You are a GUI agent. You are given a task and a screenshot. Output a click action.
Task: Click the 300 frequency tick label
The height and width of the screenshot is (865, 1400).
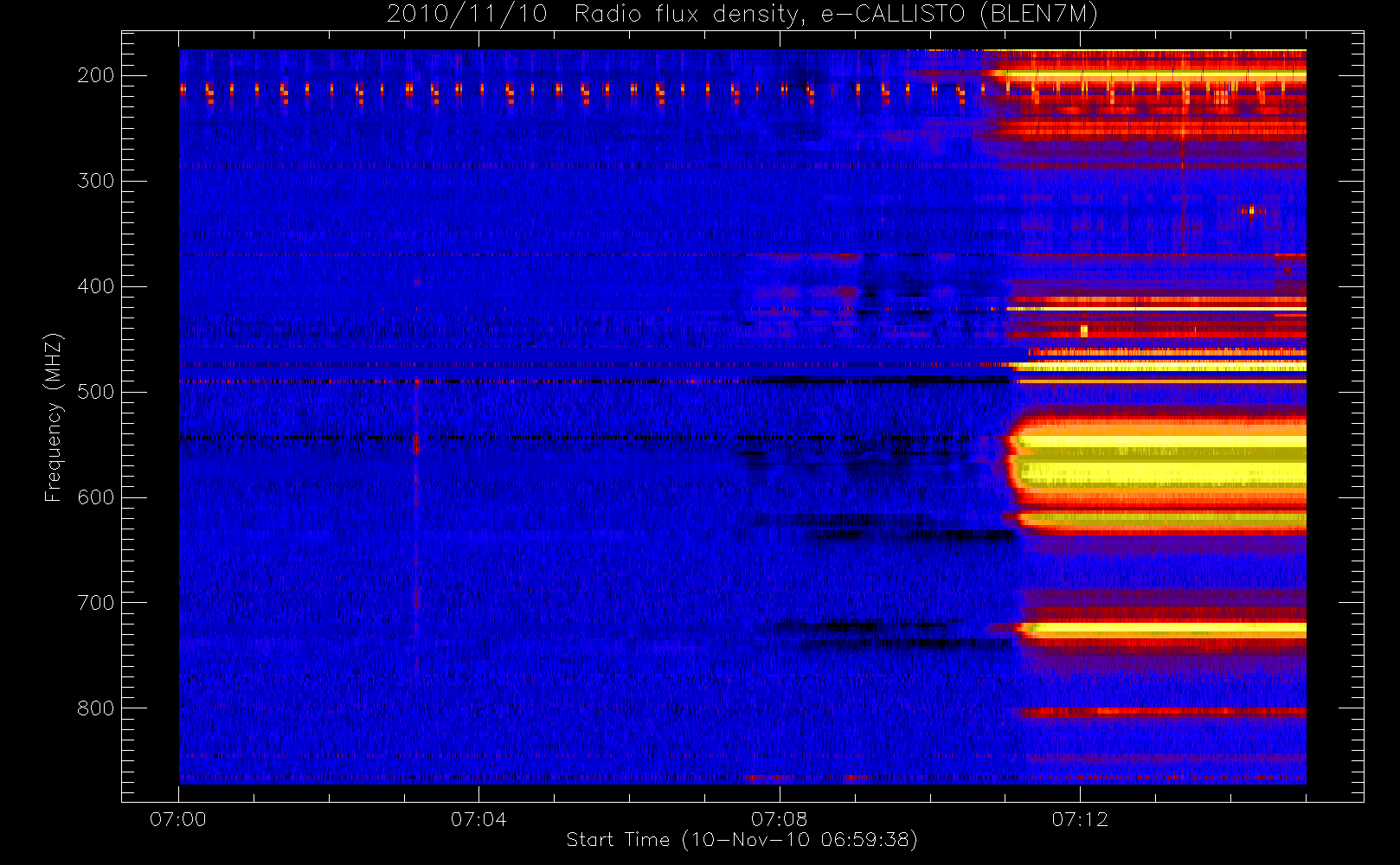click(95, 181)
